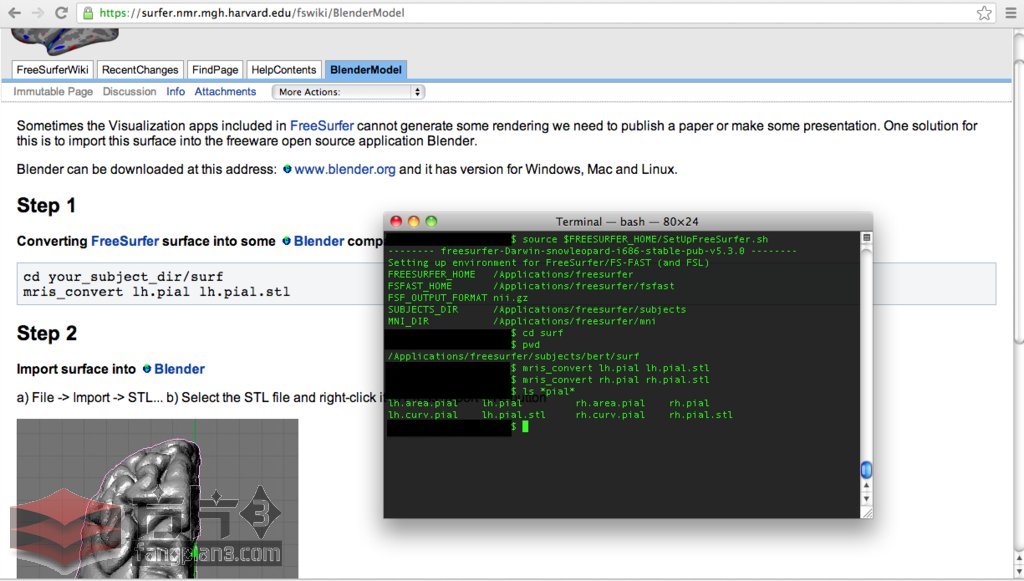Click lh.curv.pial in Terminal file listing
Screen dimensions: 1024x581
point(423,415)
